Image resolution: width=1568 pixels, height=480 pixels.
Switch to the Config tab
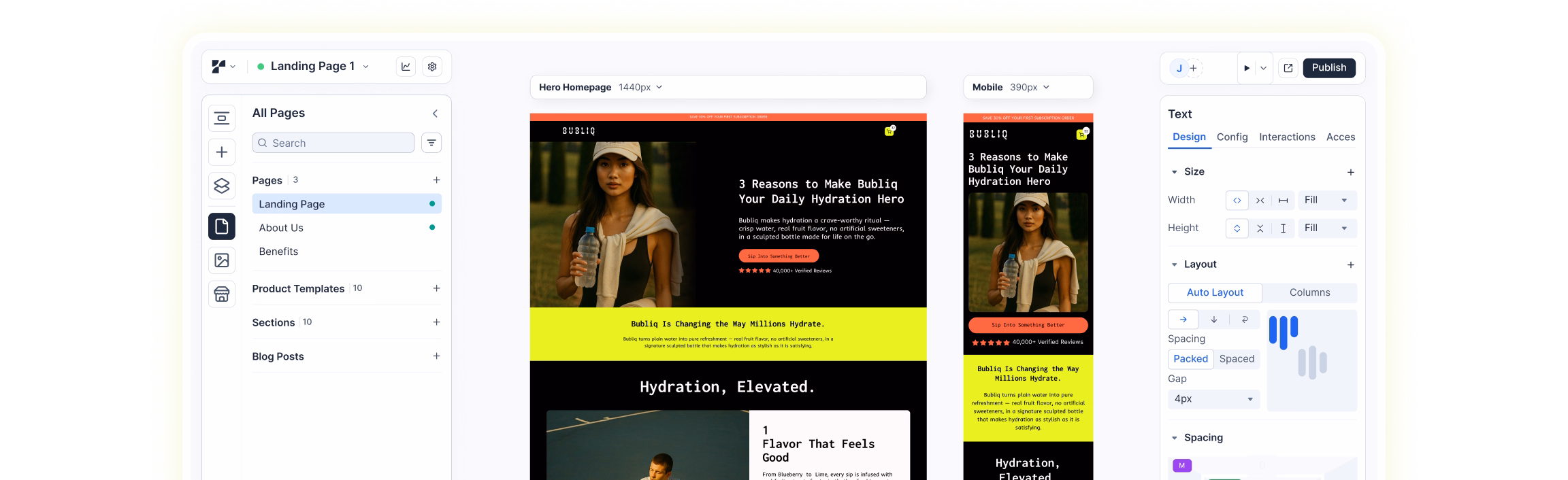tap(1232, 137)
